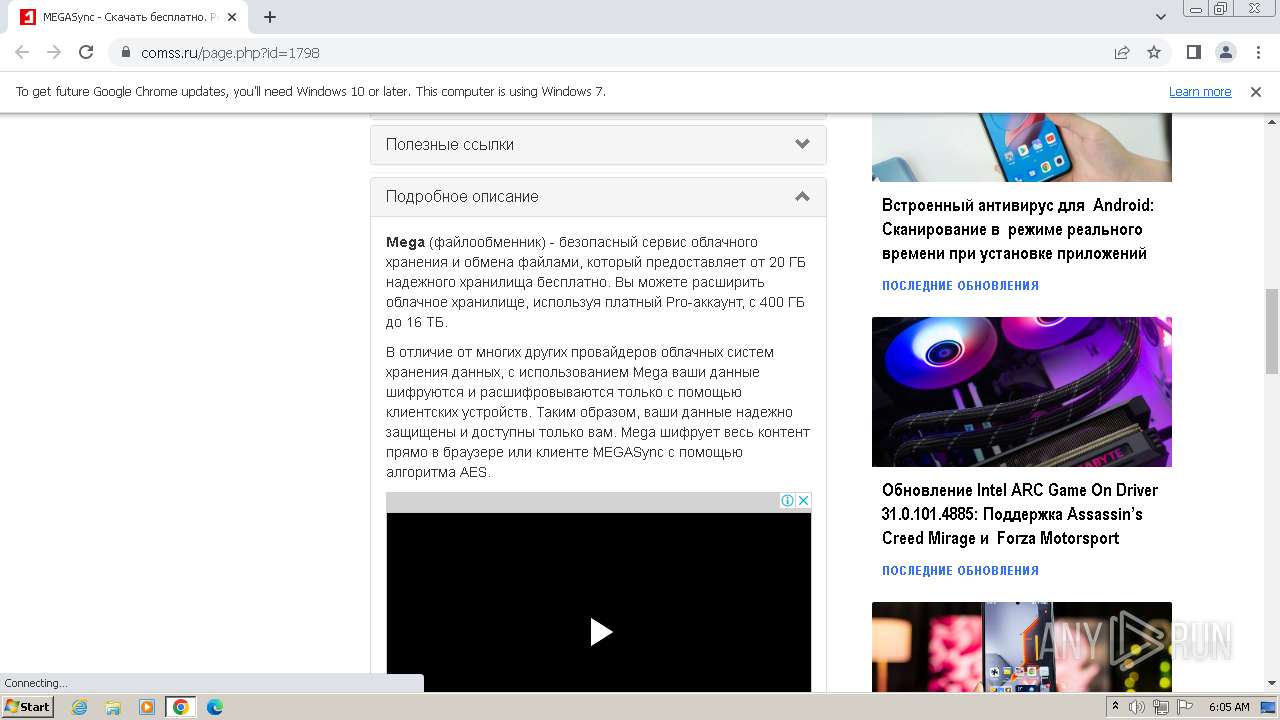Switch to Chrome in the taskbar
Screen dimensions: 1280x720
(181, 707)
